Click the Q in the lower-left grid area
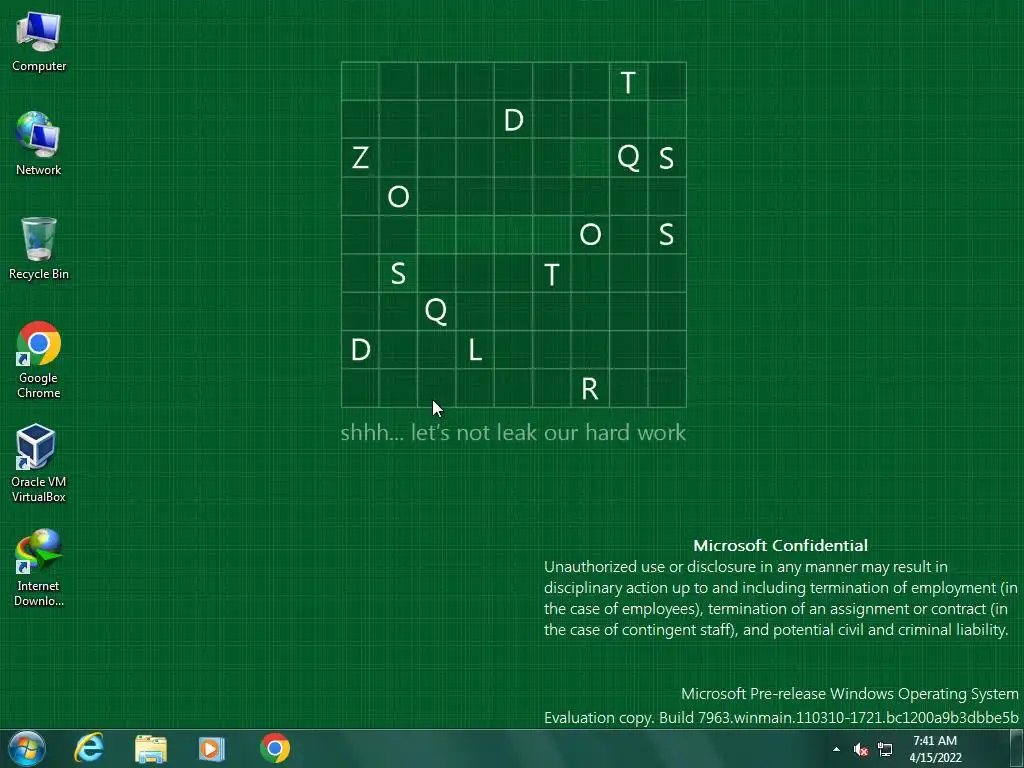Screen dimensions: 1024x768 pos(436,312)
